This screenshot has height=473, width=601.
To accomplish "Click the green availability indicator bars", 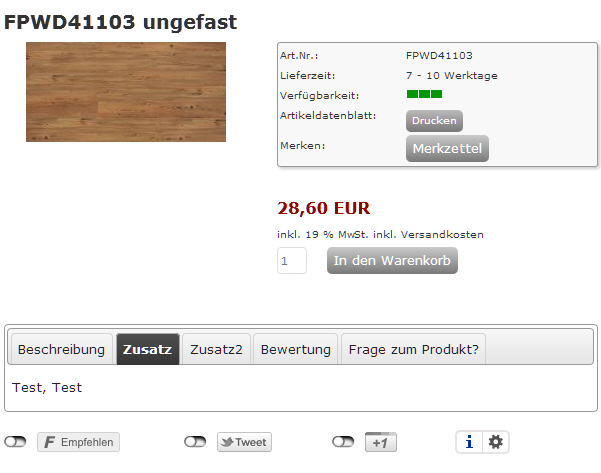I will 424,94.
